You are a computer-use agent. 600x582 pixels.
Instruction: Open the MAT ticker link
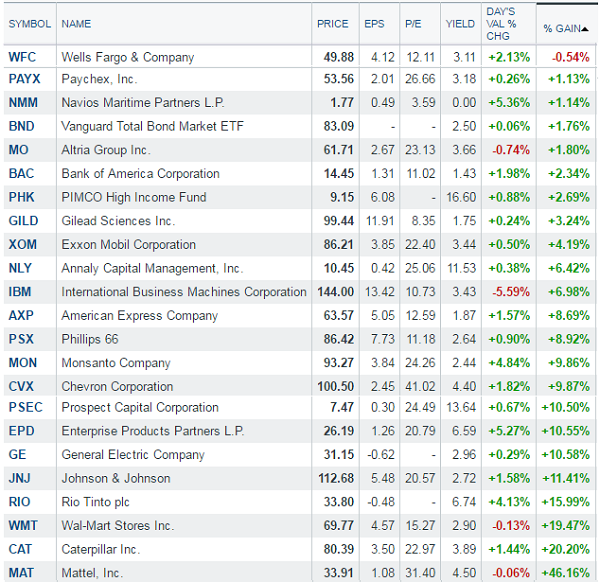click(21, 573)
